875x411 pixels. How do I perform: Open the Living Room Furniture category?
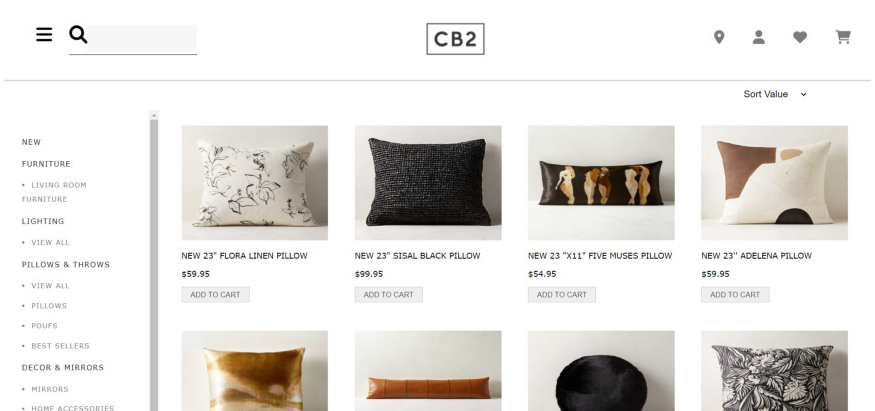click(x=54, y=192)
